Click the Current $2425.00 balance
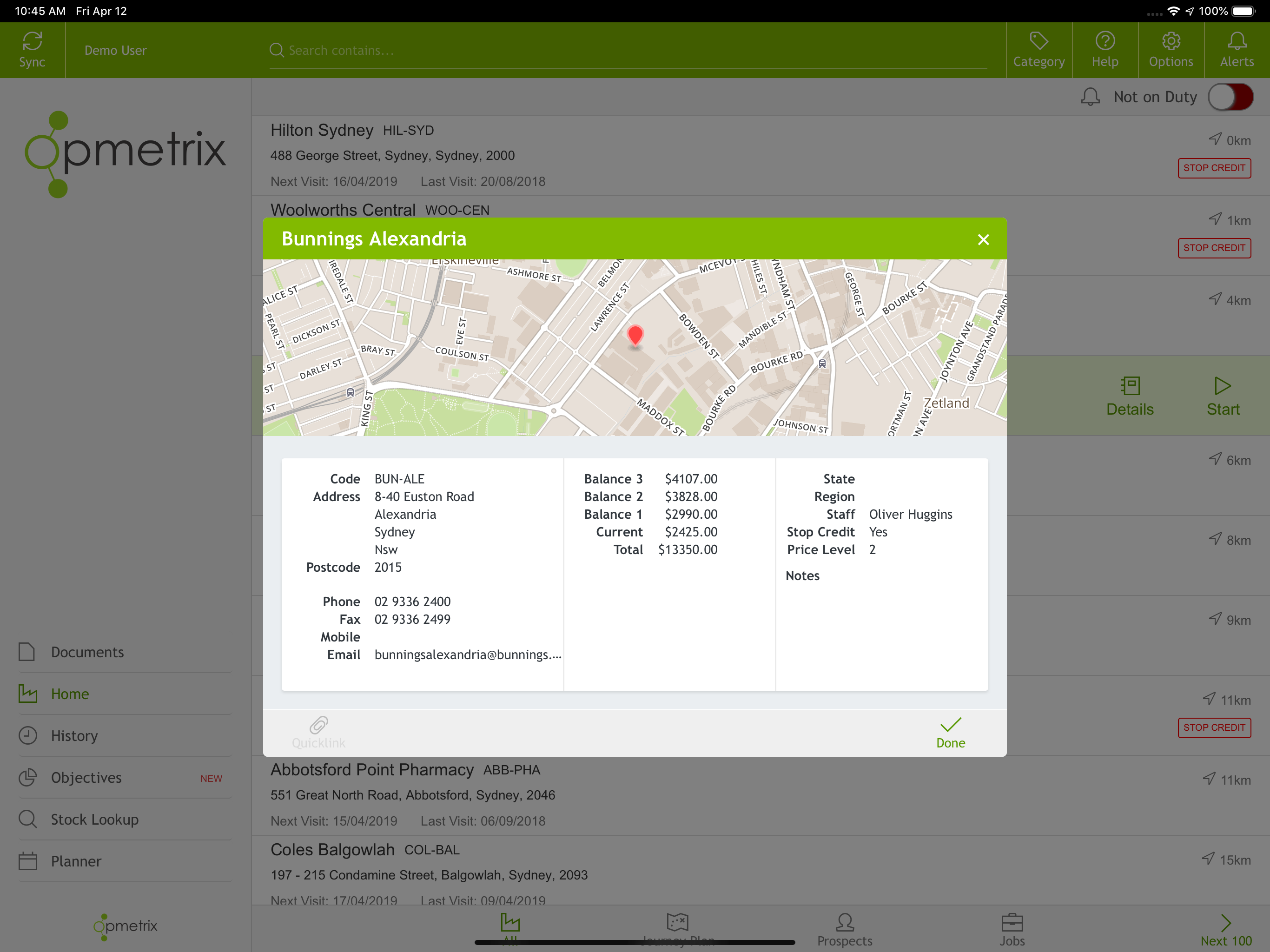The width and height of the screenshot is (1270, 952). [691, 532]
